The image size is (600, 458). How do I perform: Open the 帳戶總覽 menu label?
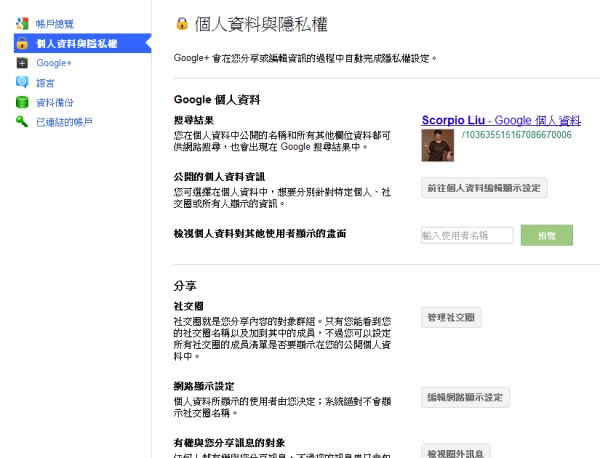click(x=55, y=23)
